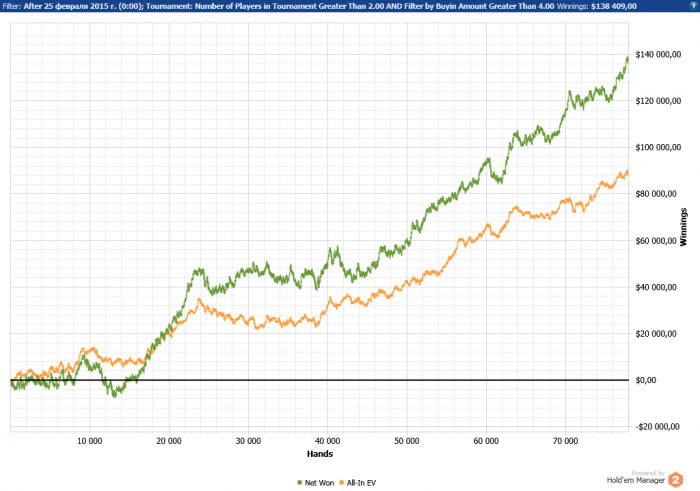The height and width of the screenshot is (491, 700).
Task: Click the 40 000 hands axis tick label
Action: (x=327, y=441)
